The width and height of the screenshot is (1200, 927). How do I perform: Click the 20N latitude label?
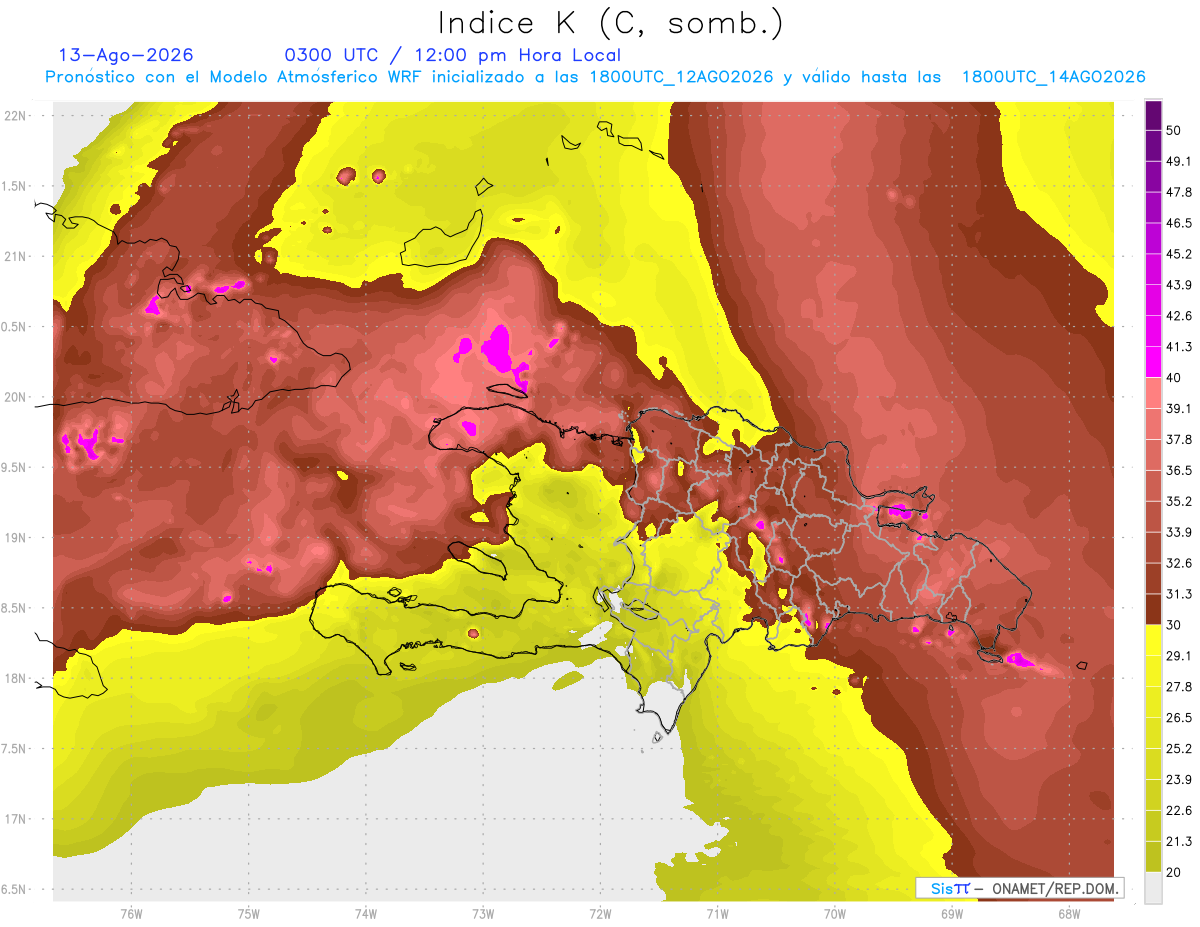coord(14,397)
